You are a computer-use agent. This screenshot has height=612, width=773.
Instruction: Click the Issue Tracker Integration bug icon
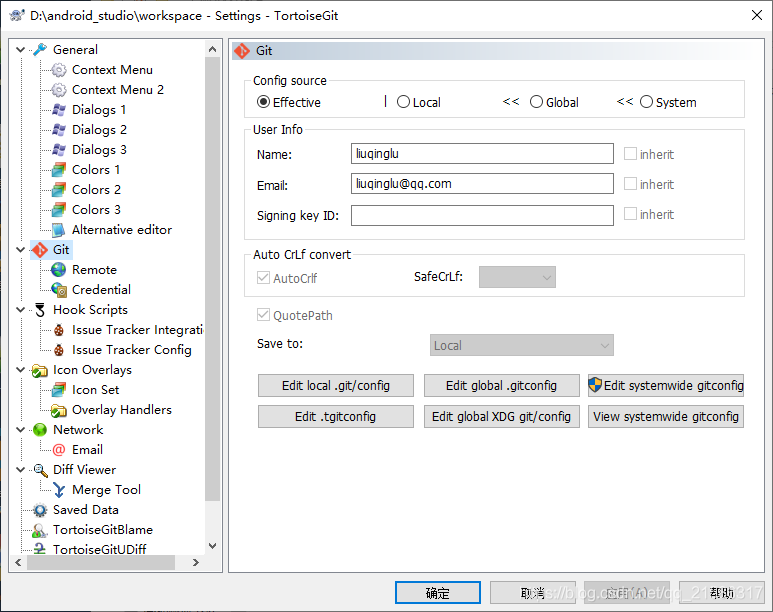pyautogui.click(x=59, y=329)
